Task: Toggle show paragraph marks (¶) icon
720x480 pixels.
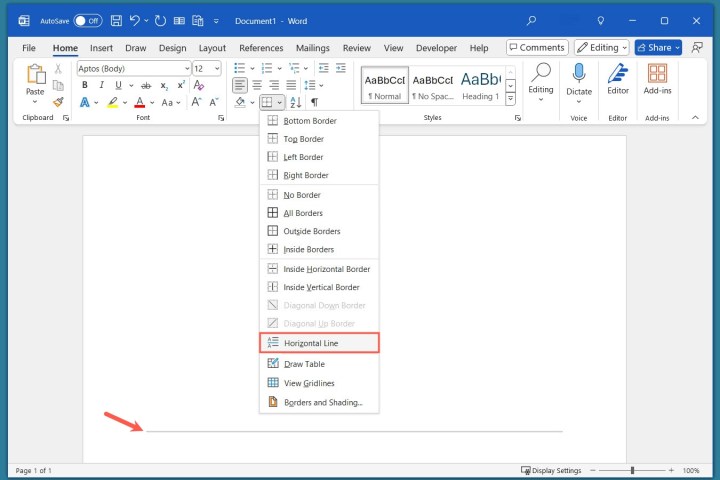Action: [x=313, y=102]
